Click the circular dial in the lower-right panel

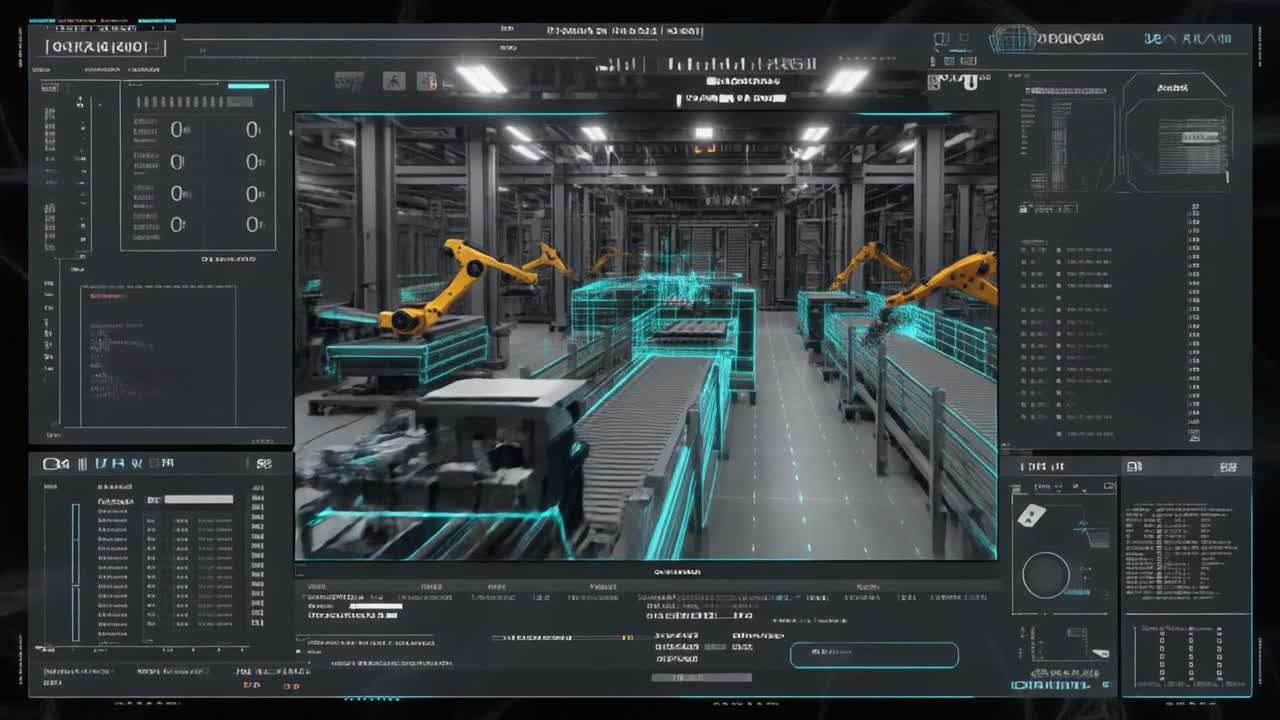pos(1046,575)
